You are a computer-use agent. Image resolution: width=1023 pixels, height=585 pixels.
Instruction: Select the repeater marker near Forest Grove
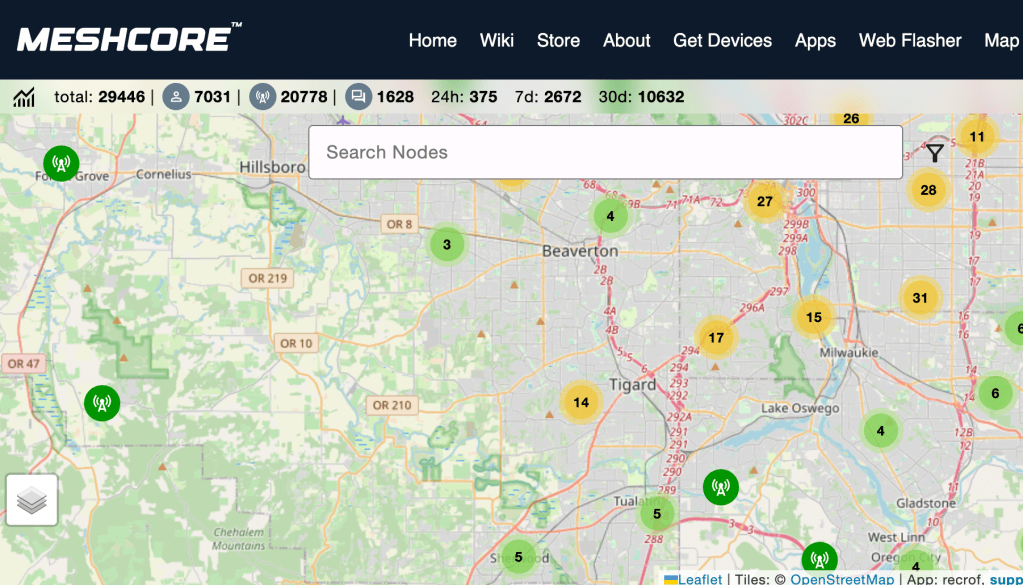click(x=61, y=162)
